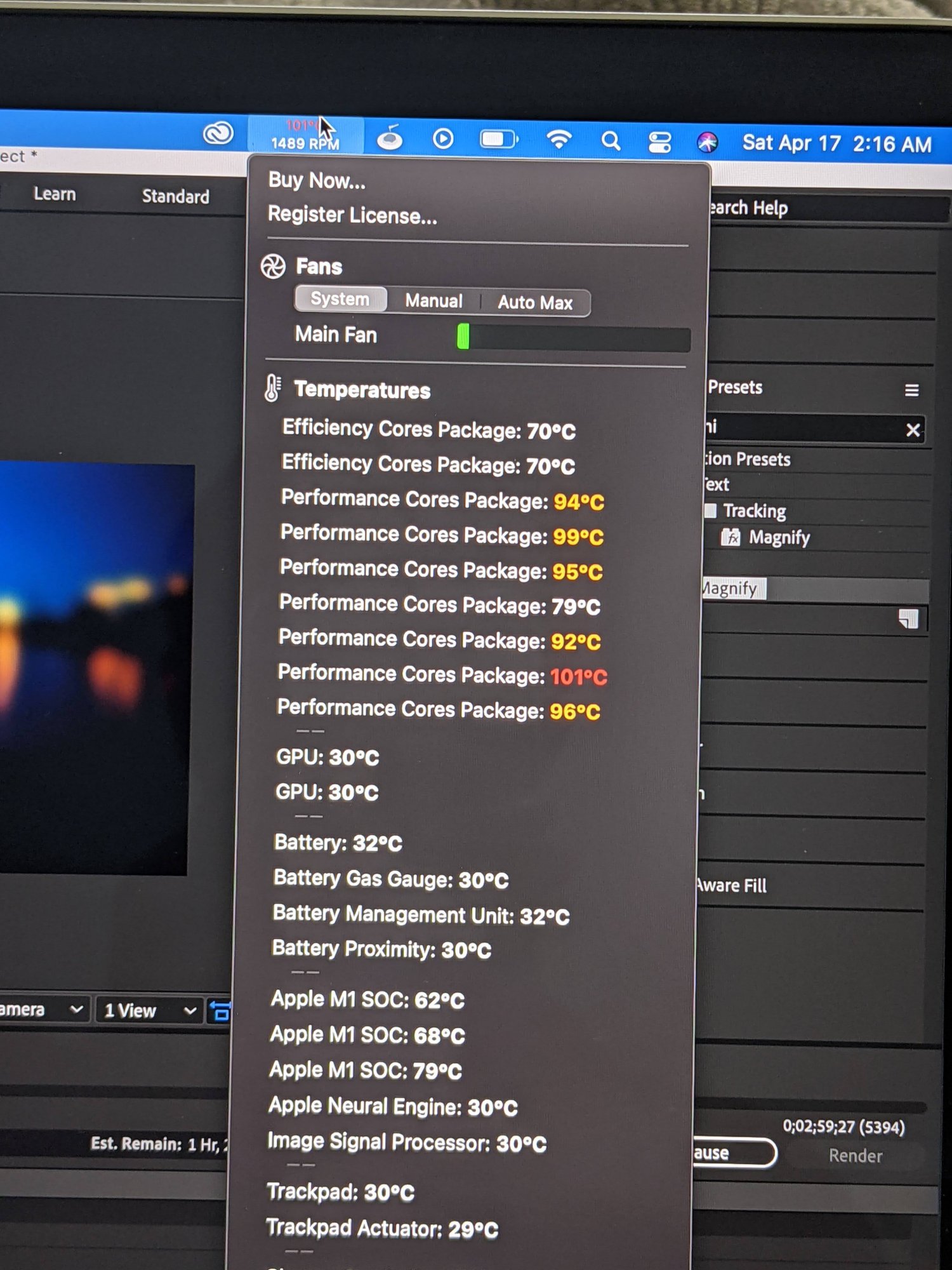Clear the effects search field
The width and height of the screenshot is (952, 1270).
pyautogui.click(x=913, y=430)
